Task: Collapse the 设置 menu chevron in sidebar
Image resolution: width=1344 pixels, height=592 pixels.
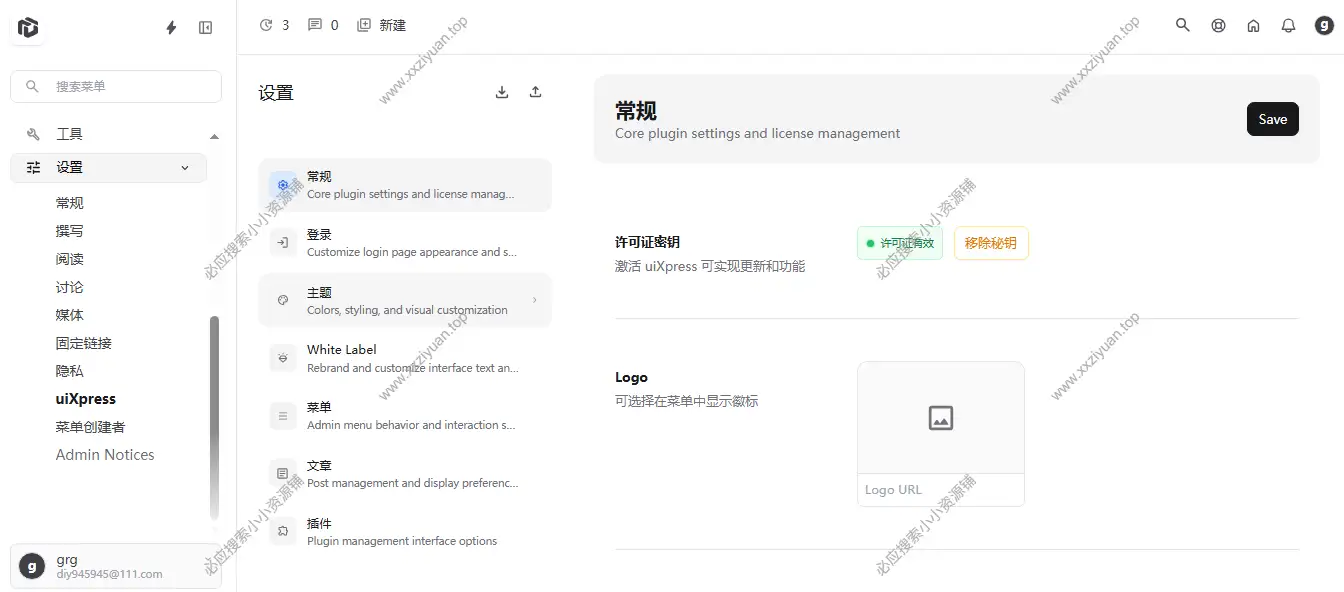Action: (185, 168)
